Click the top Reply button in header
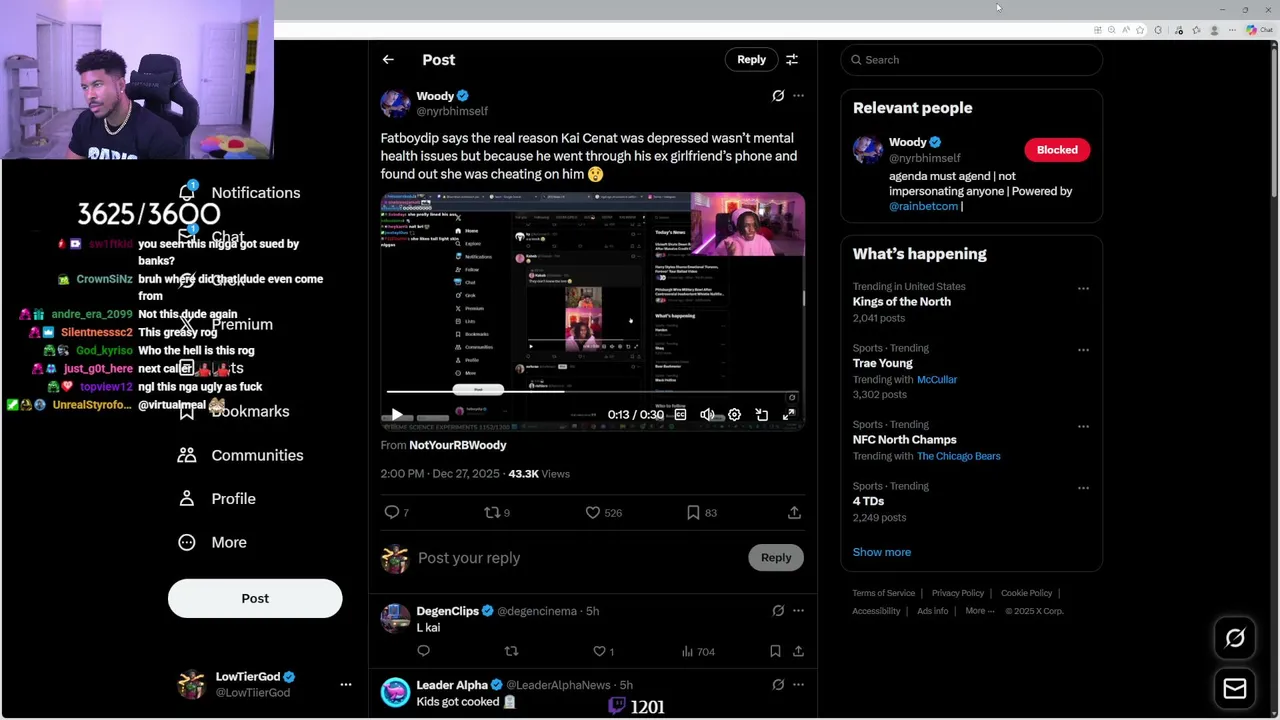 point(751,60)
